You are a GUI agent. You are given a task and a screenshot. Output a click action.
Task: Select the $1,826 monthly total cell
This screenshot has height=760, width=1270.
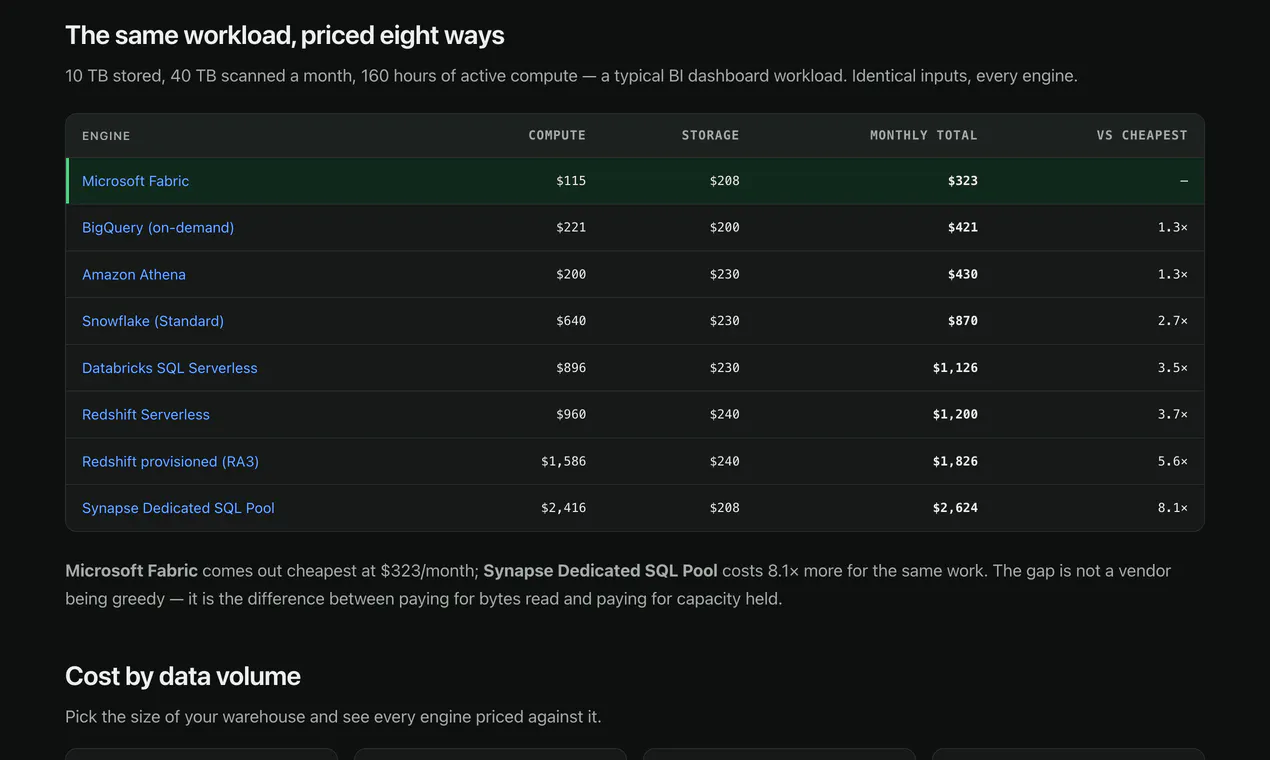click(955, 461)
